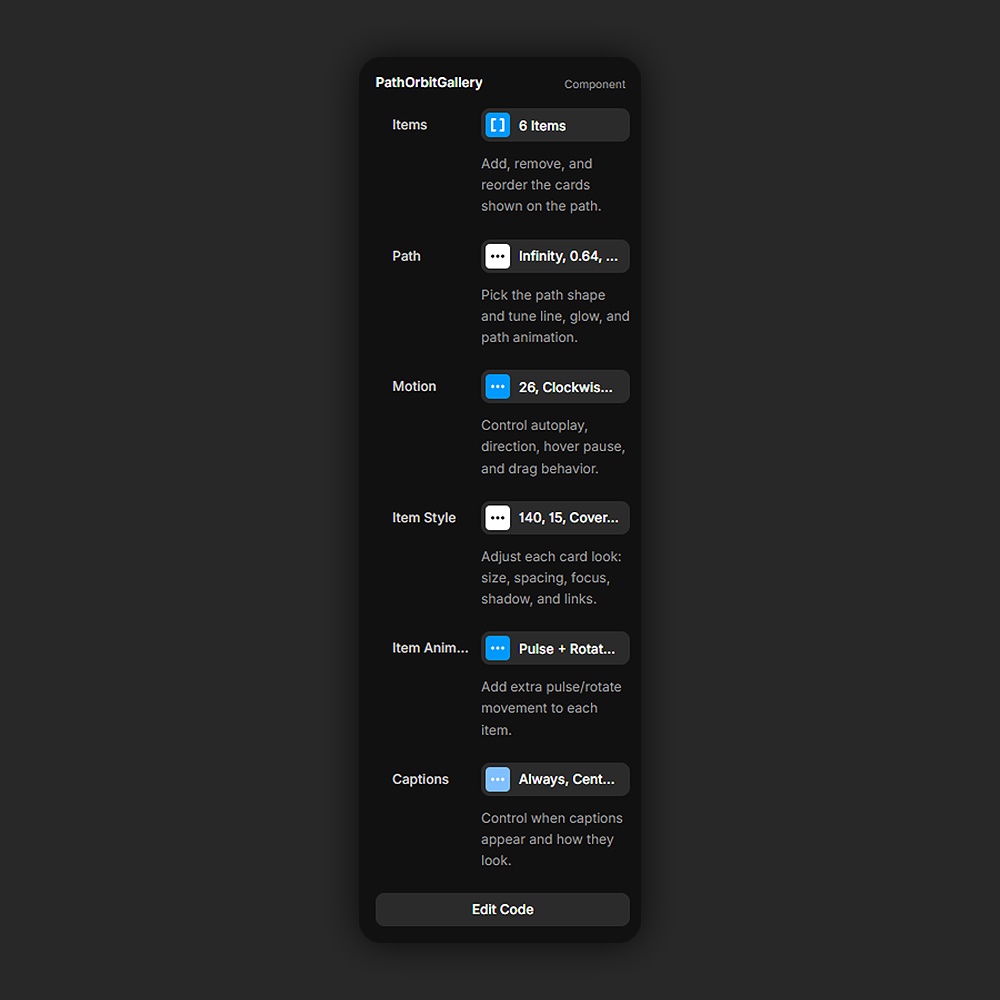Click the white ellipsis icon in Path field

coord(497,256)
